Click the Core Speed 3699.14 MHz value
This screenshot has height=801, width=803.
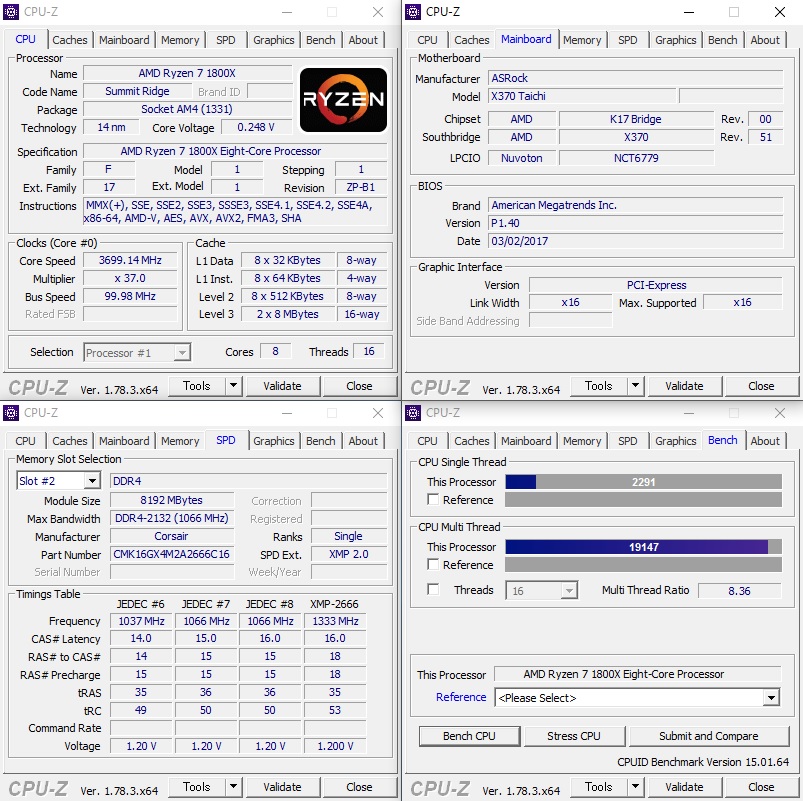click(130, 260)
